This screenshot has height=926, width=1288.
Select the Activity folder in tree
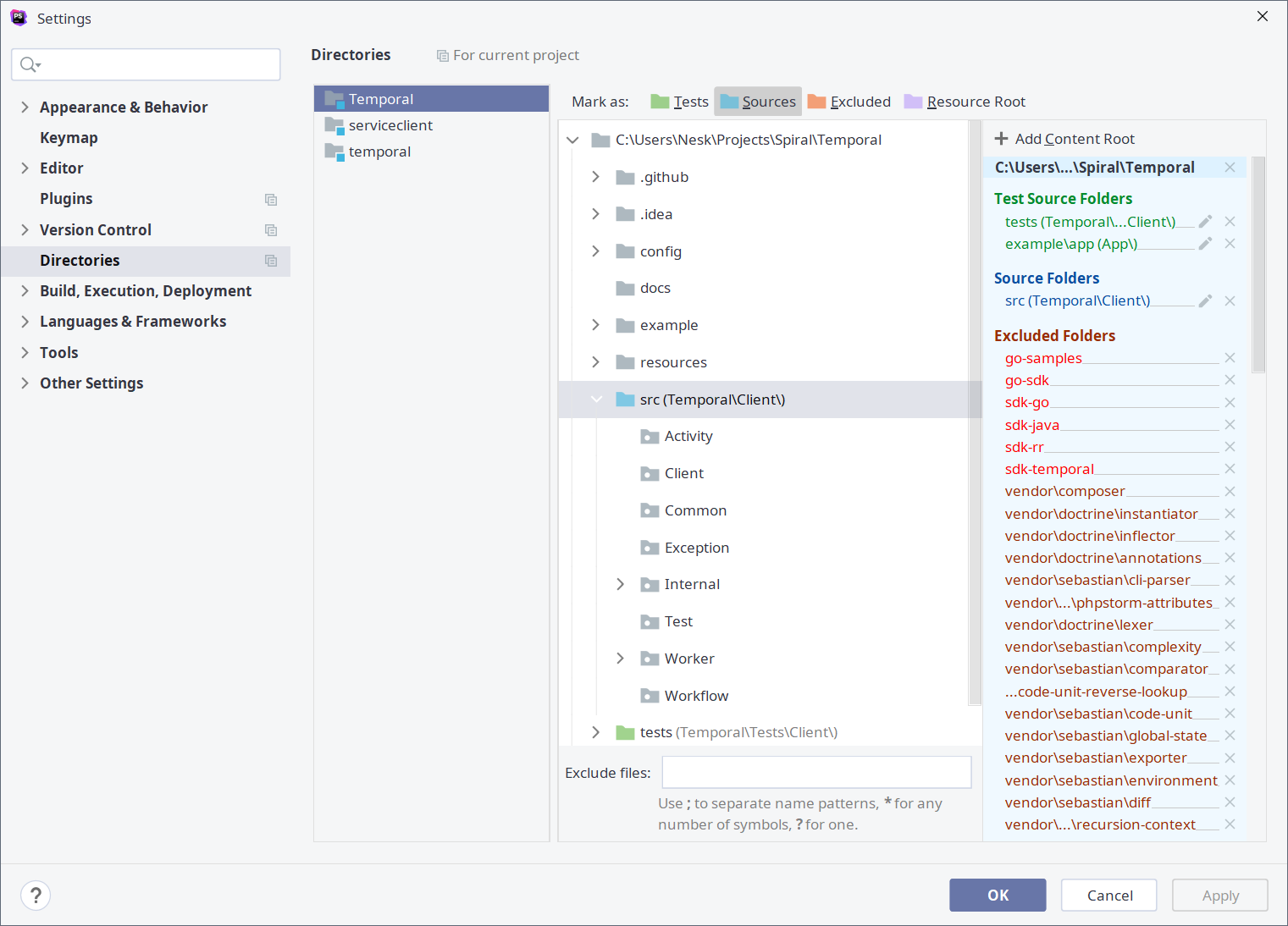point(677,437)
